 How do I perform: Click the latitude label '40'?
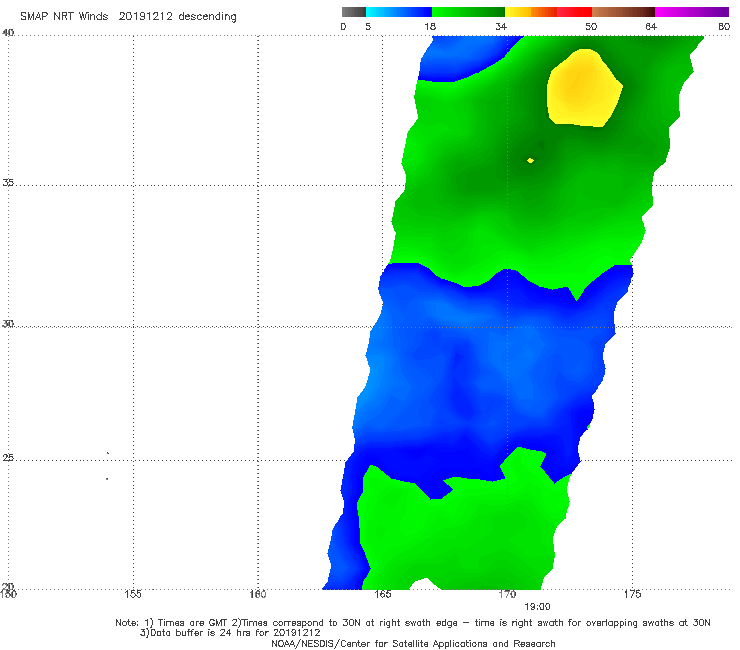[x=8, y=33]
